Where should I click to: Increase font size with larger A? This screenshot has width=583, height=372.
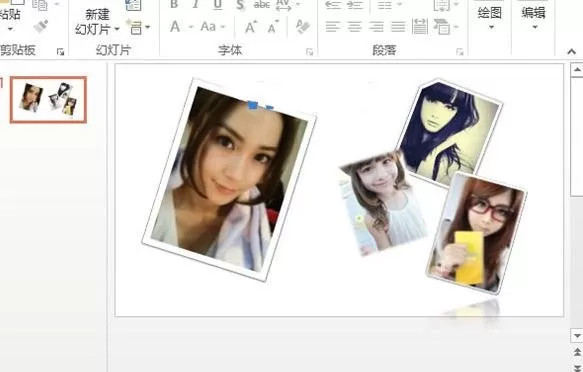click(251, 27)
